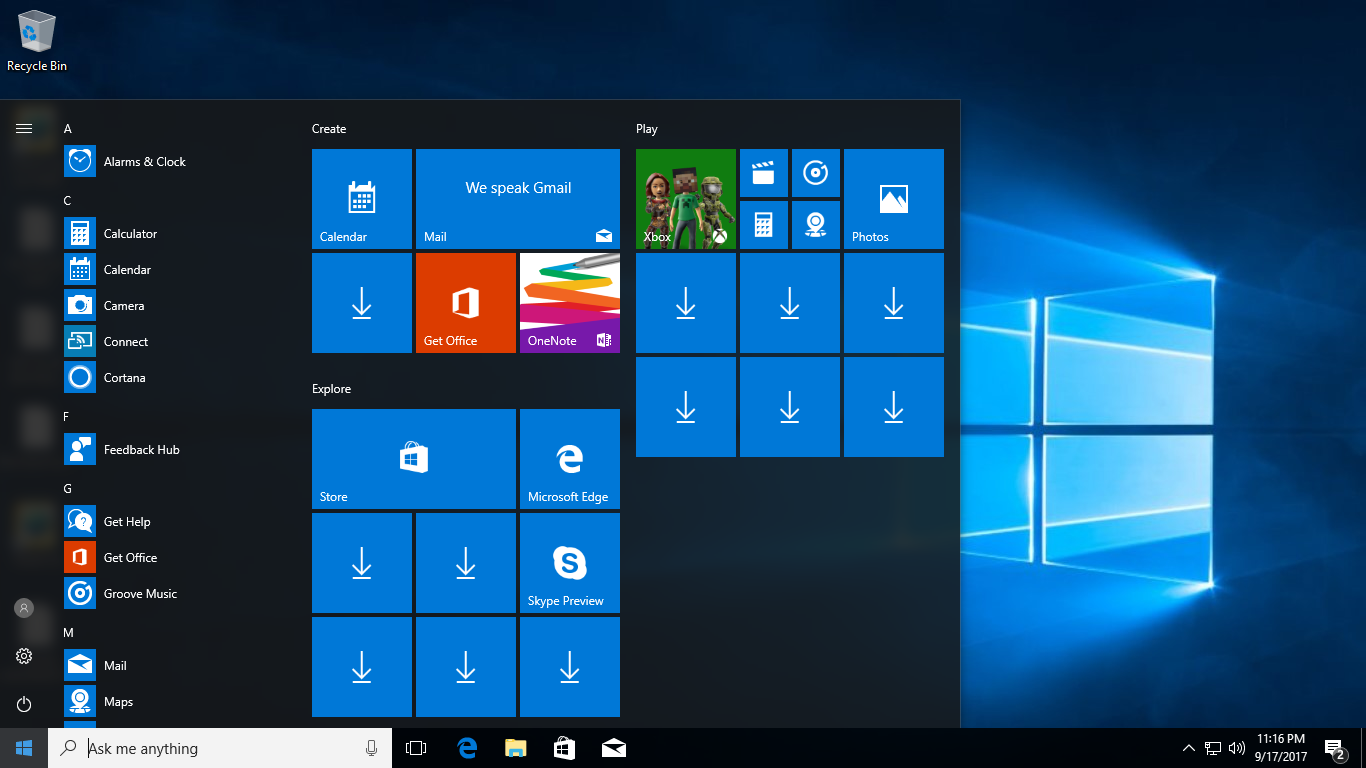This screenshot has height=768, width=1366.
Task: Click the 'Explore' group header
Action: (x=331, y=389)
